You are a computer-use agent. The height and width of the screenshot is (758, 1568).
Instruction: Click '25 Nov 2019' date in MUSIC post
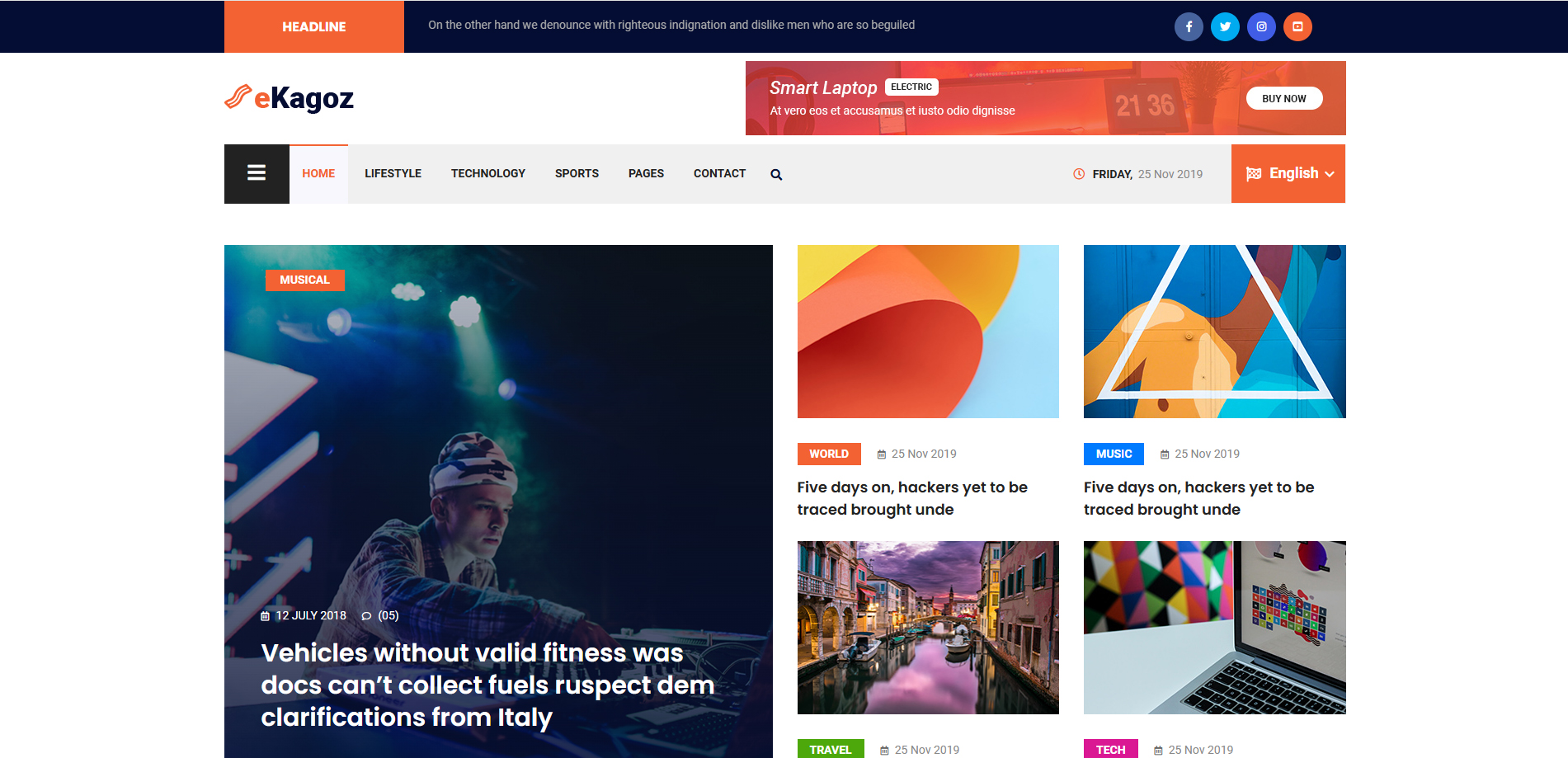[1207, 454]
